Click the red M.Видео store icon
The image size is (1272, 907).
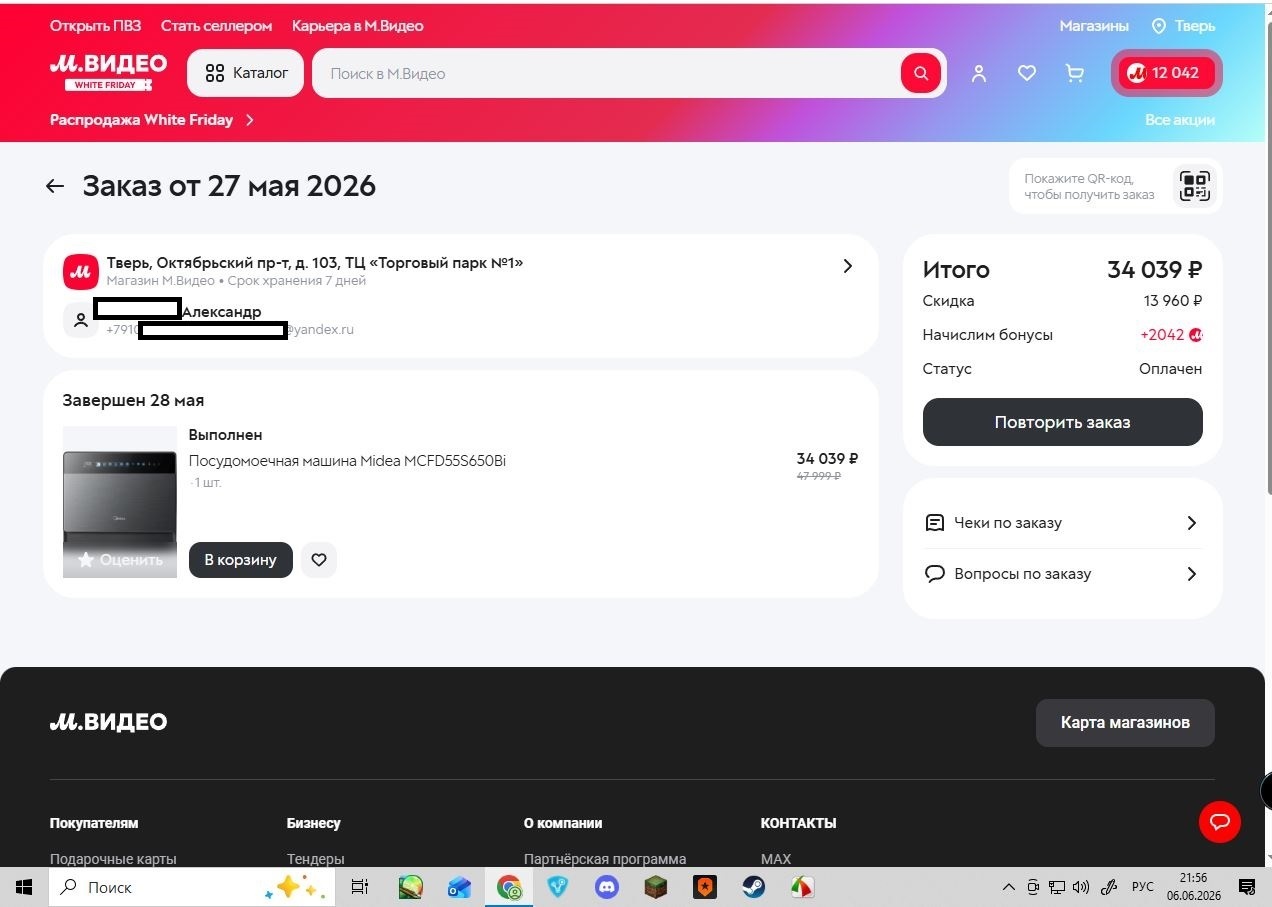(81, 271)
